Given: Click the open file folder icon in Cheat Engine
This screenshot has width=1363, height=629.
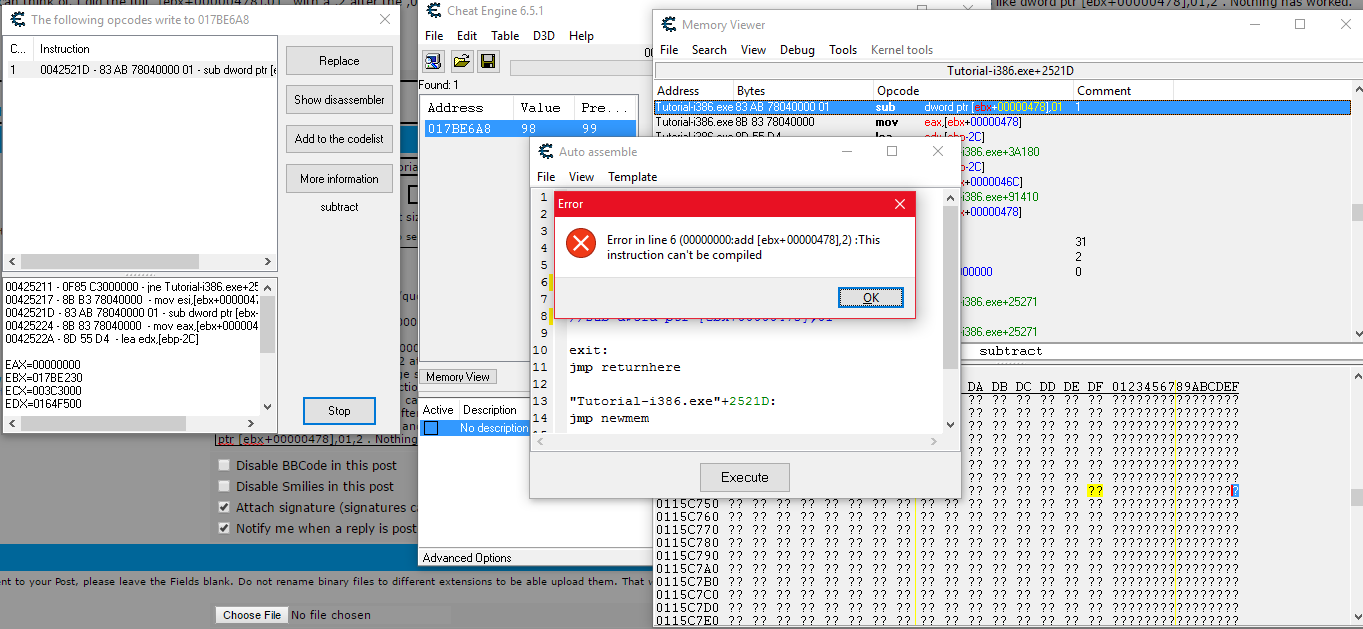Looking at the screenshot, I should click(x=461, y=62).
